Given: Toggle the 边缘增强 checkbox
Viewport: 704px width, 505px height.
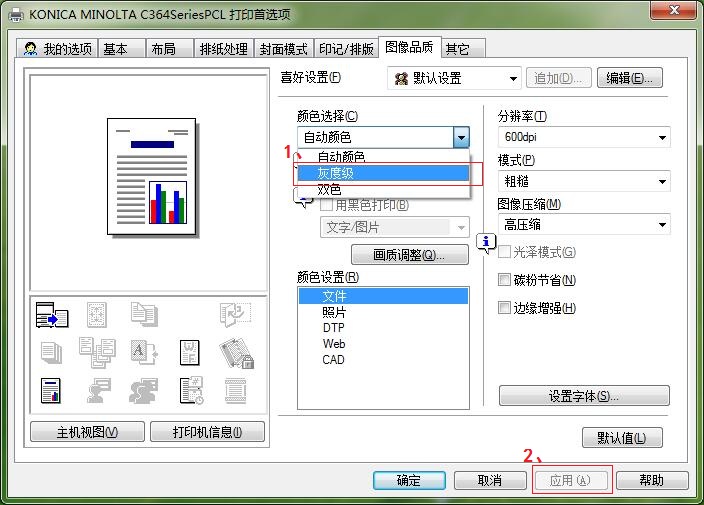Looking at the screenshot, I should (505, 308).
